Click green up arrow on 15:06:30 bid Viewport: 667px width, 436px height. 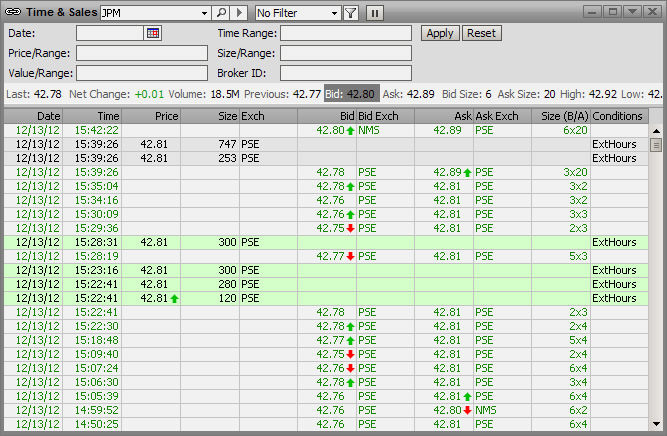350,382
